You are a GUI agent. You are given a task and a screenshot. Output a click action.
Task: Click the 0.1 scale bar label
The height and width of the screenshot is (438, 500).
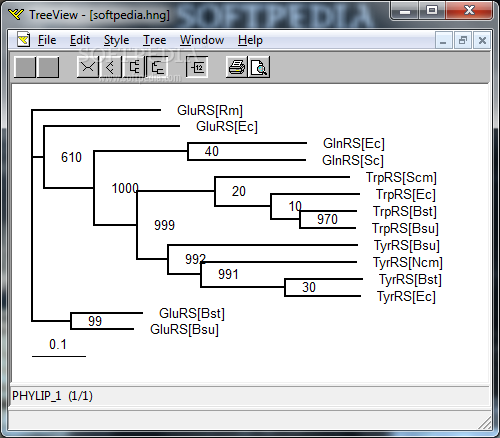coord(58,345)
